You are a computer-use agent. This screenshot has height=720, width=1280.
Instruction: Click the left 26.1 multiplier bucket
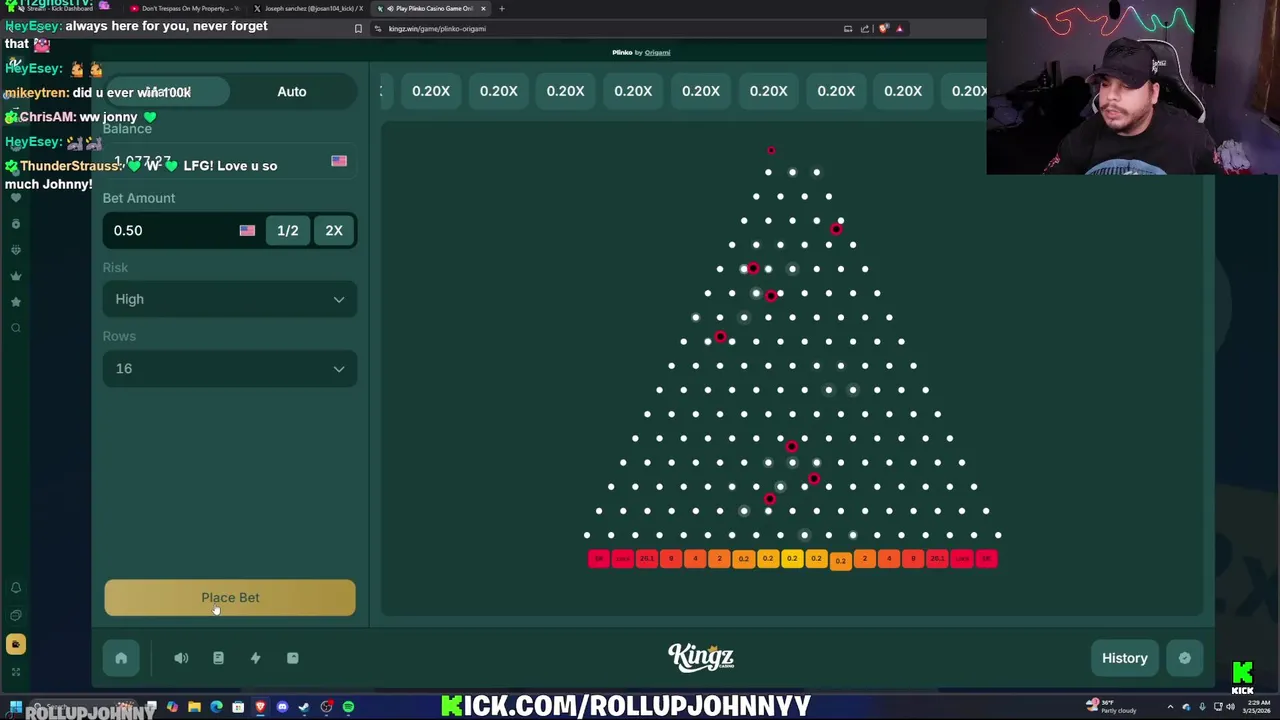coord(647,559)
